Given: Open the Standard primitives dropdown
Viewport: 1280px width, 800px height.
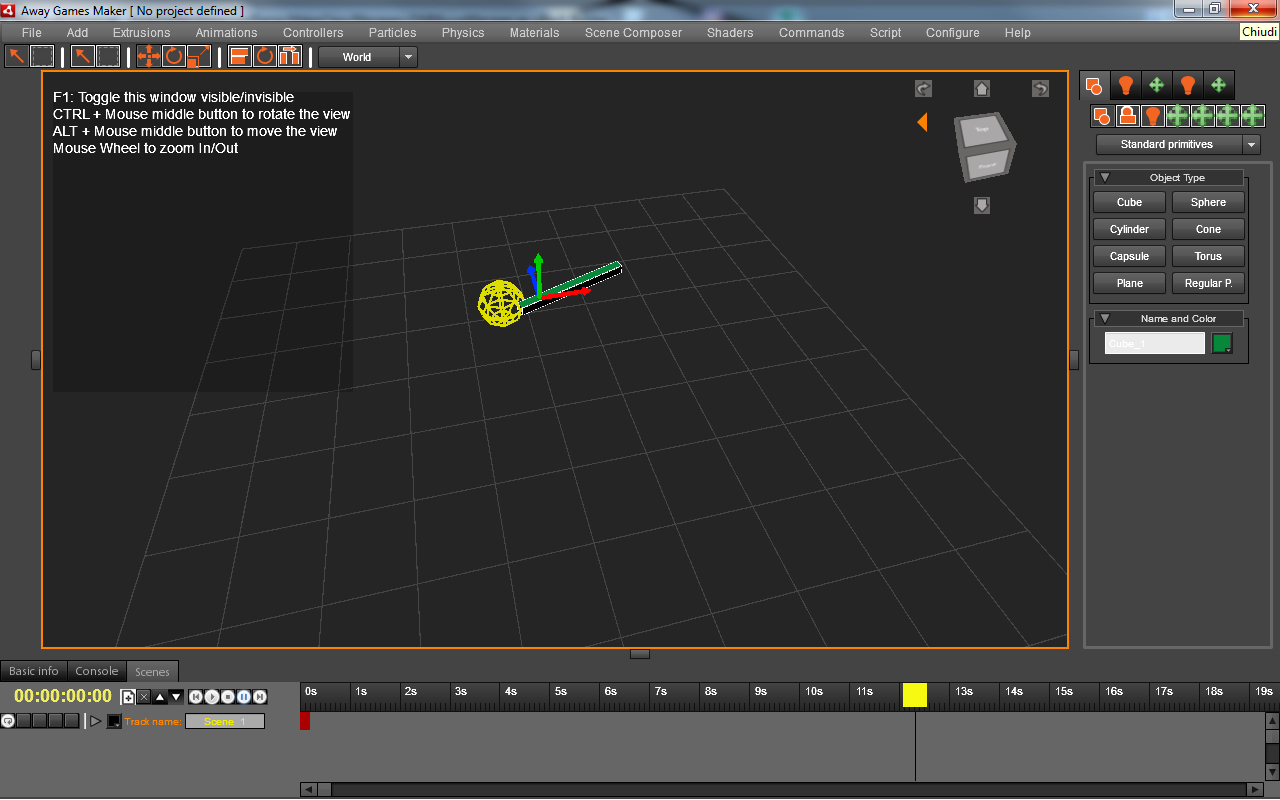Looking at the screenshot, I should [1178, 145].
